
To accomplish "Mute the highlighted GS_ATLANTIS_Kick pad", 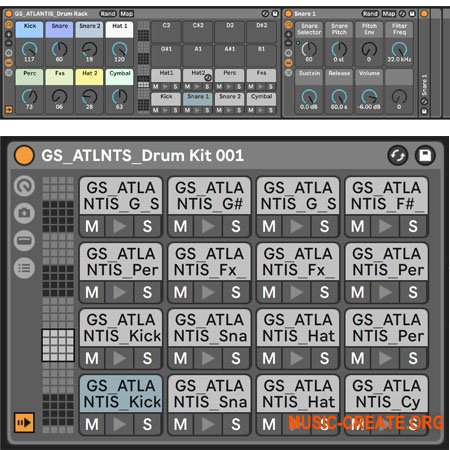I will coord(92,424).
